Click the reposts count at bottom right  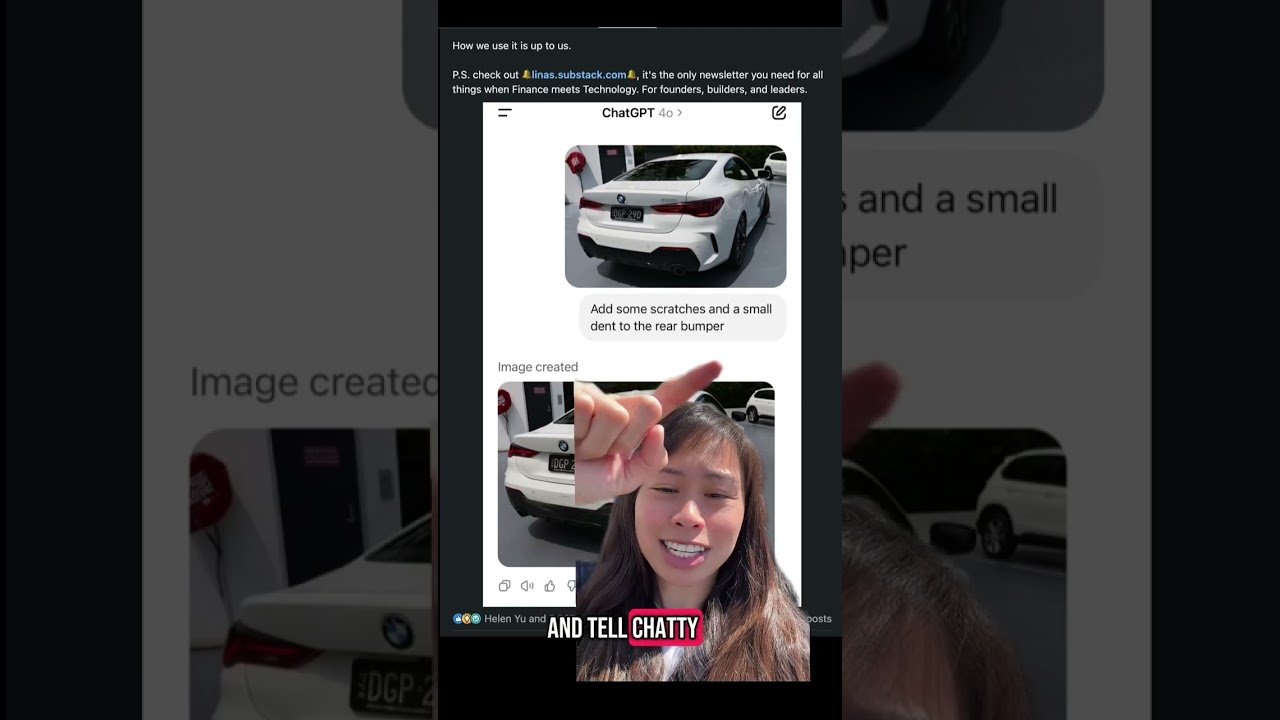818,619
